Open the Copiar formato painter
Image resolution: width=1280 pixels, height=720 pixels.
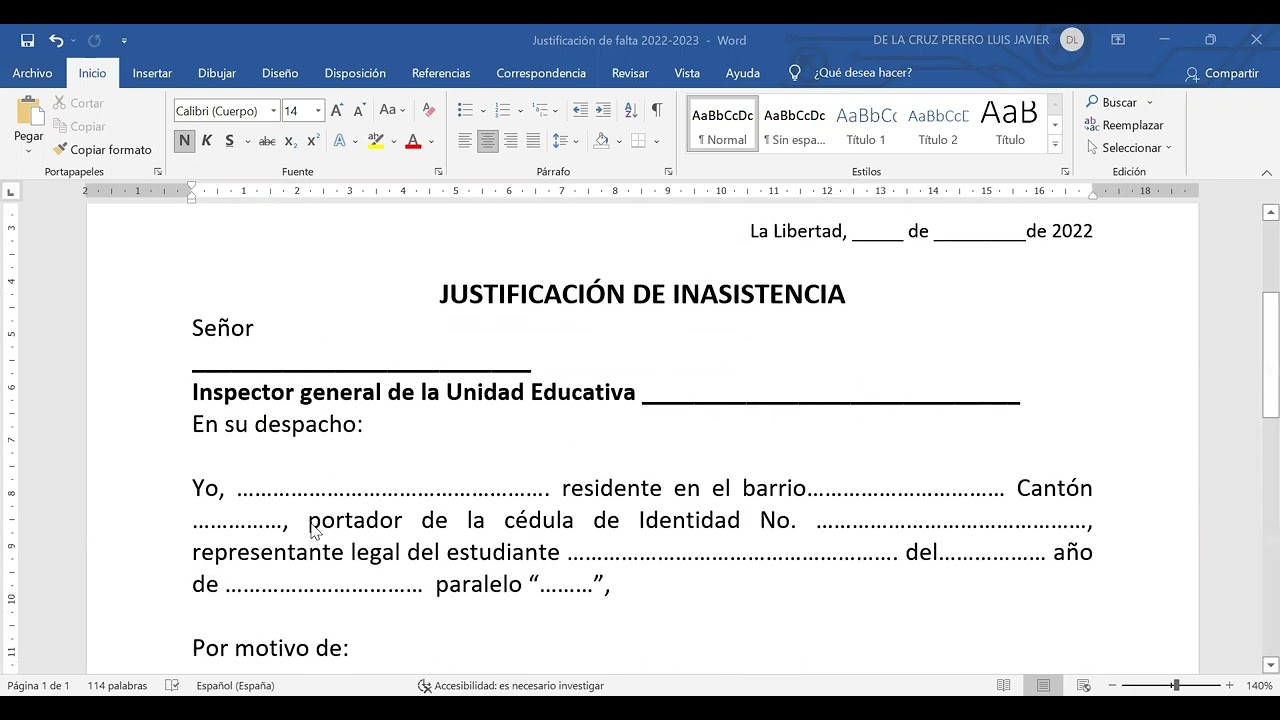click(x=103, y=149)
